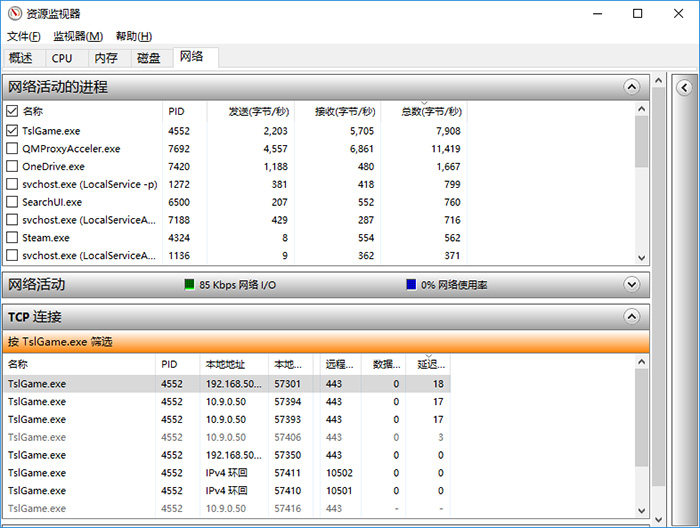The image size is (700, 528).
Task: Open the 监视器(M) menu
Action: (x=77, y=36)
